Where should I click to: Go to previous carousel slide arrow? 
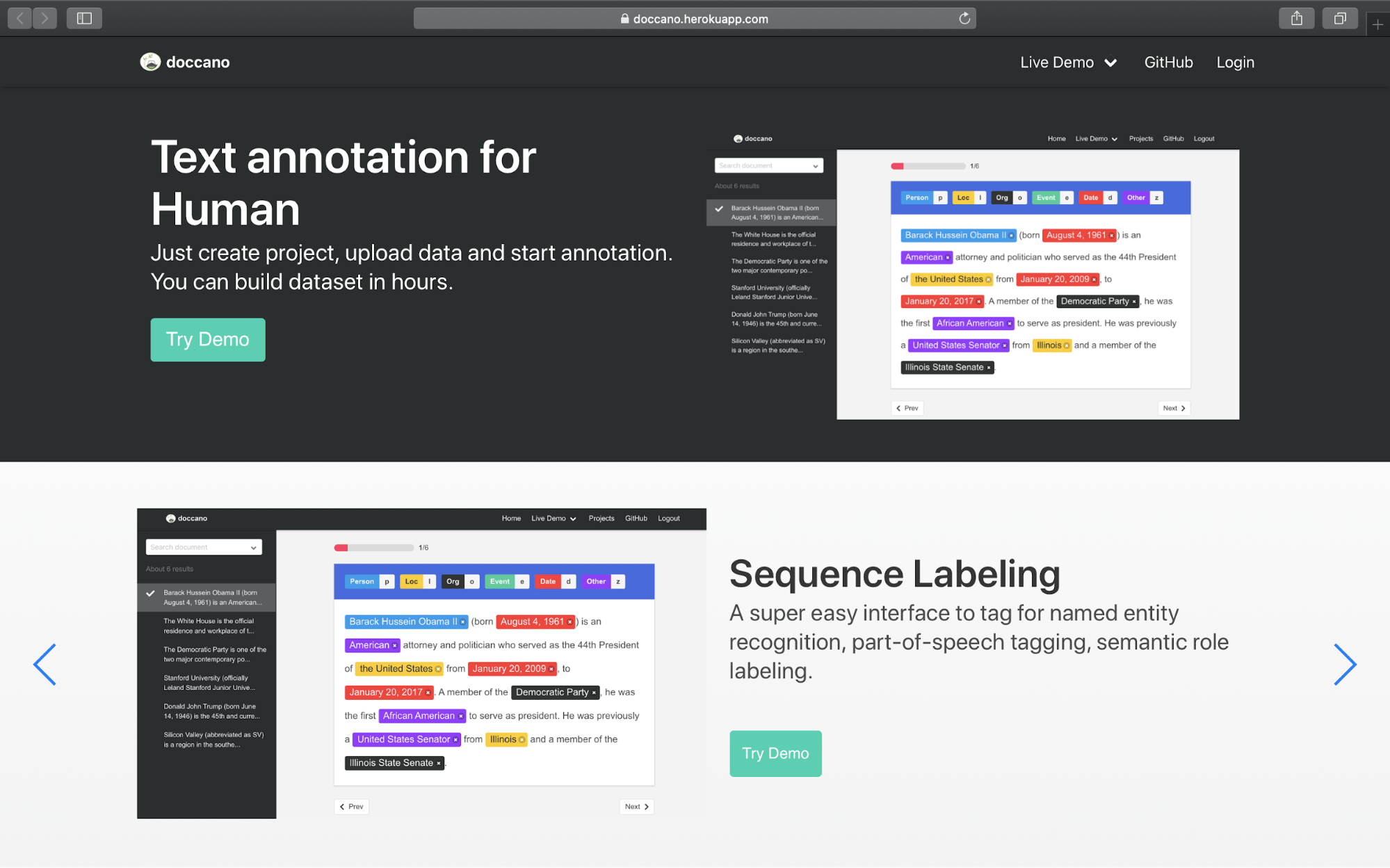click(45, 664)
